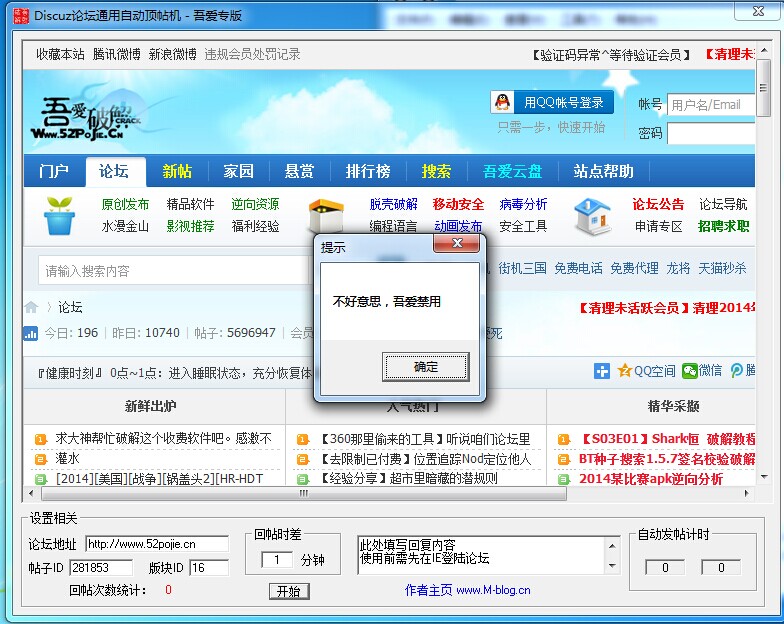The height and width of the screenshot is (624, 784).
Task: Click the rank 3 icon beside 锅盖头2 post
Action: pyautogui.click(x=40, y=479)
